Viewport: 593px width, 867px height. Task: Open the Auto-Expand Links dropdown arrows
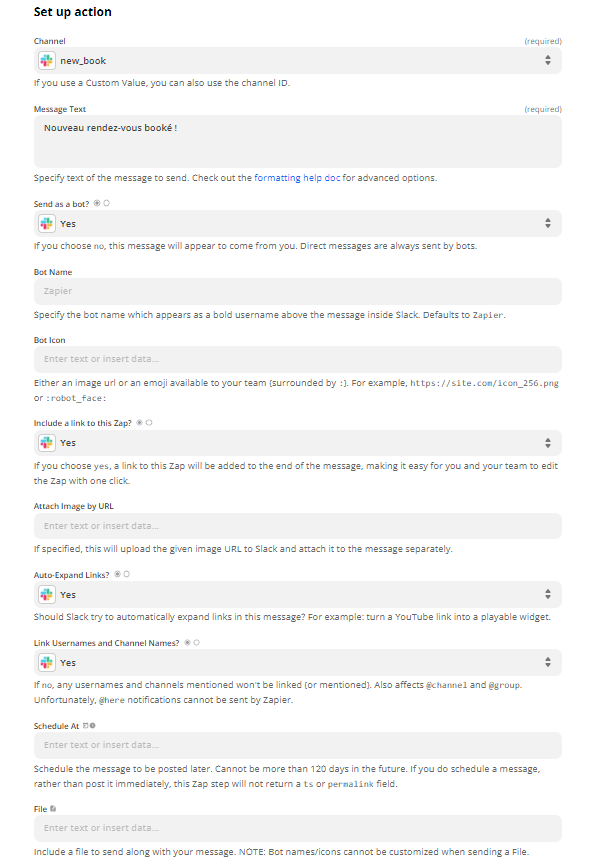(x=548, y=594)
